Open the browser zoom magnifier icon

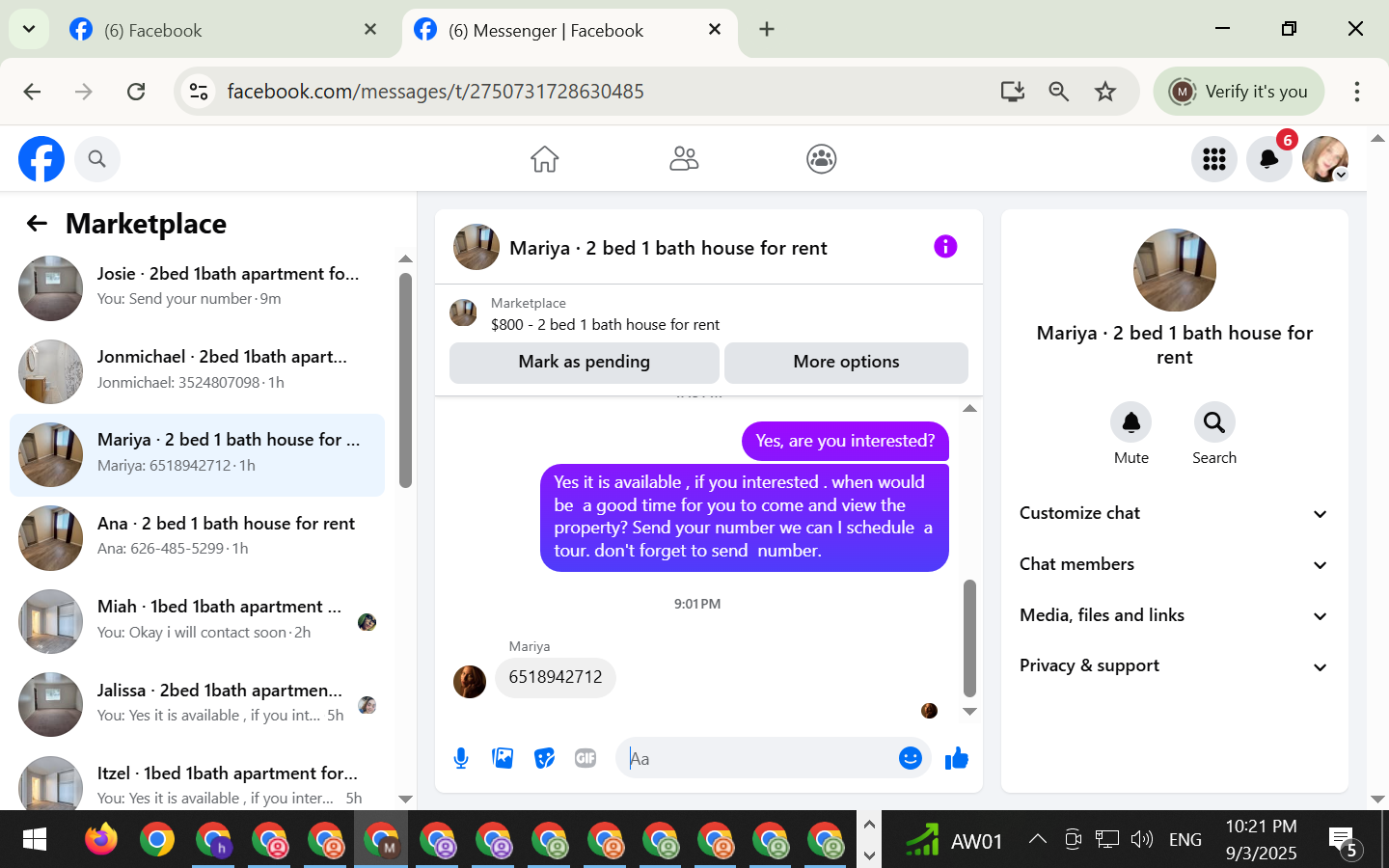click(1059, 92)
